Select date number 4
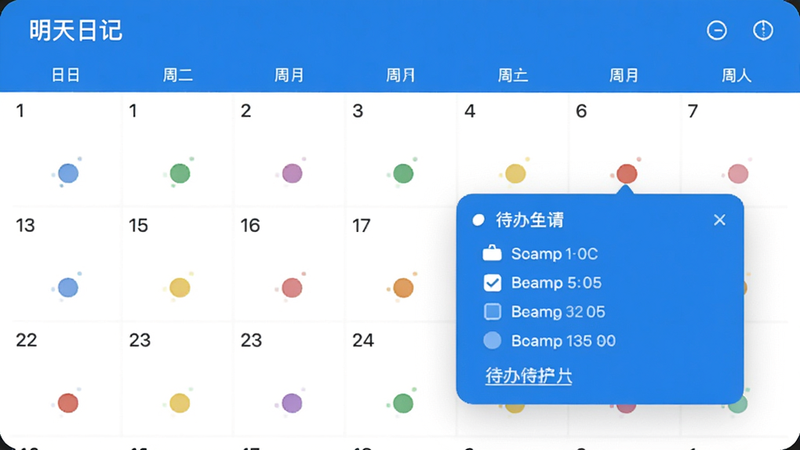 469,111
